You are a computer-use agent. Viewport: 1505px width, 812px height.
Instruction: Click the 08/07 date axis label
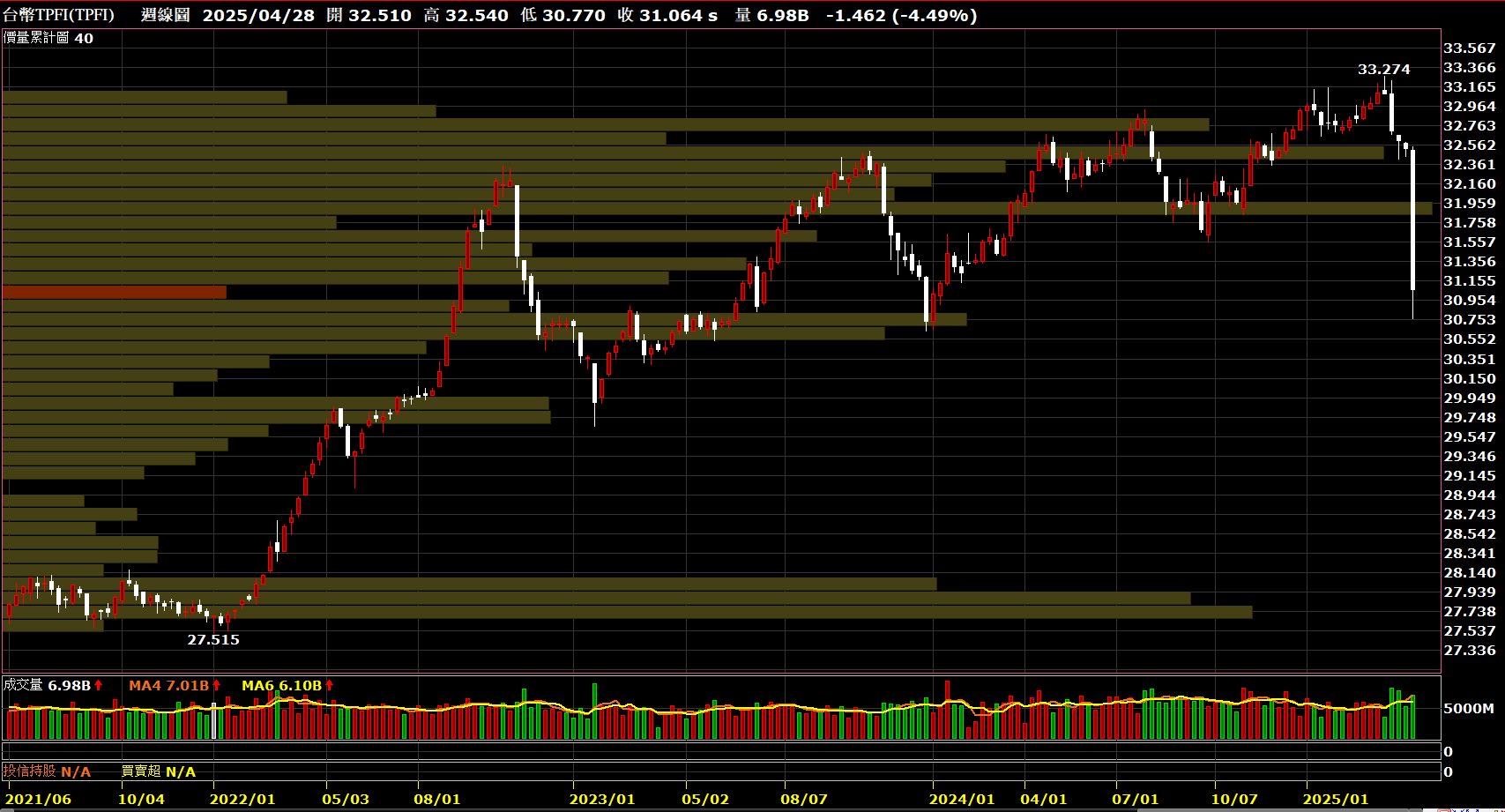click(804, 799)
